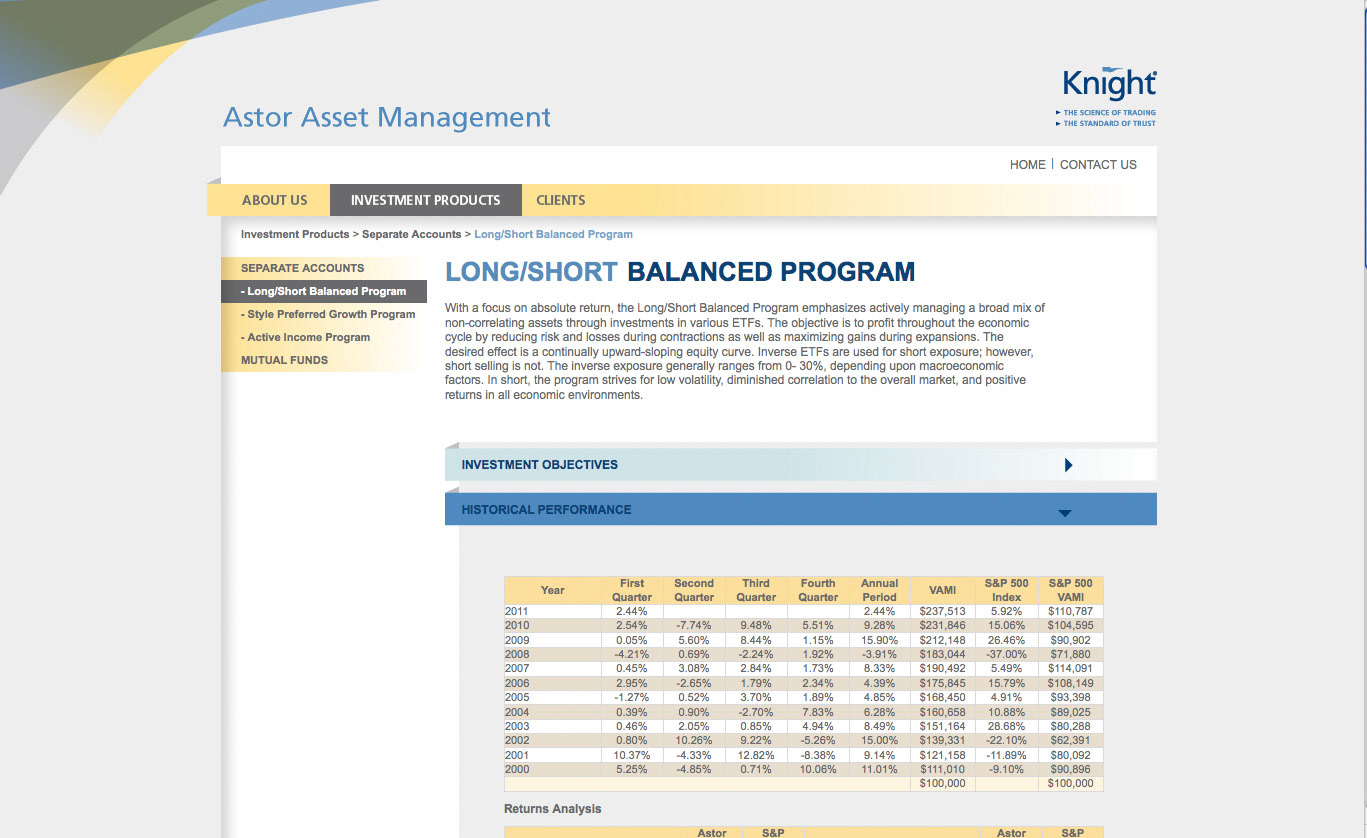Collapse the Historical Performance arrow
The height and width of the screenshot is (838, 1367).
click(1064, 512)
